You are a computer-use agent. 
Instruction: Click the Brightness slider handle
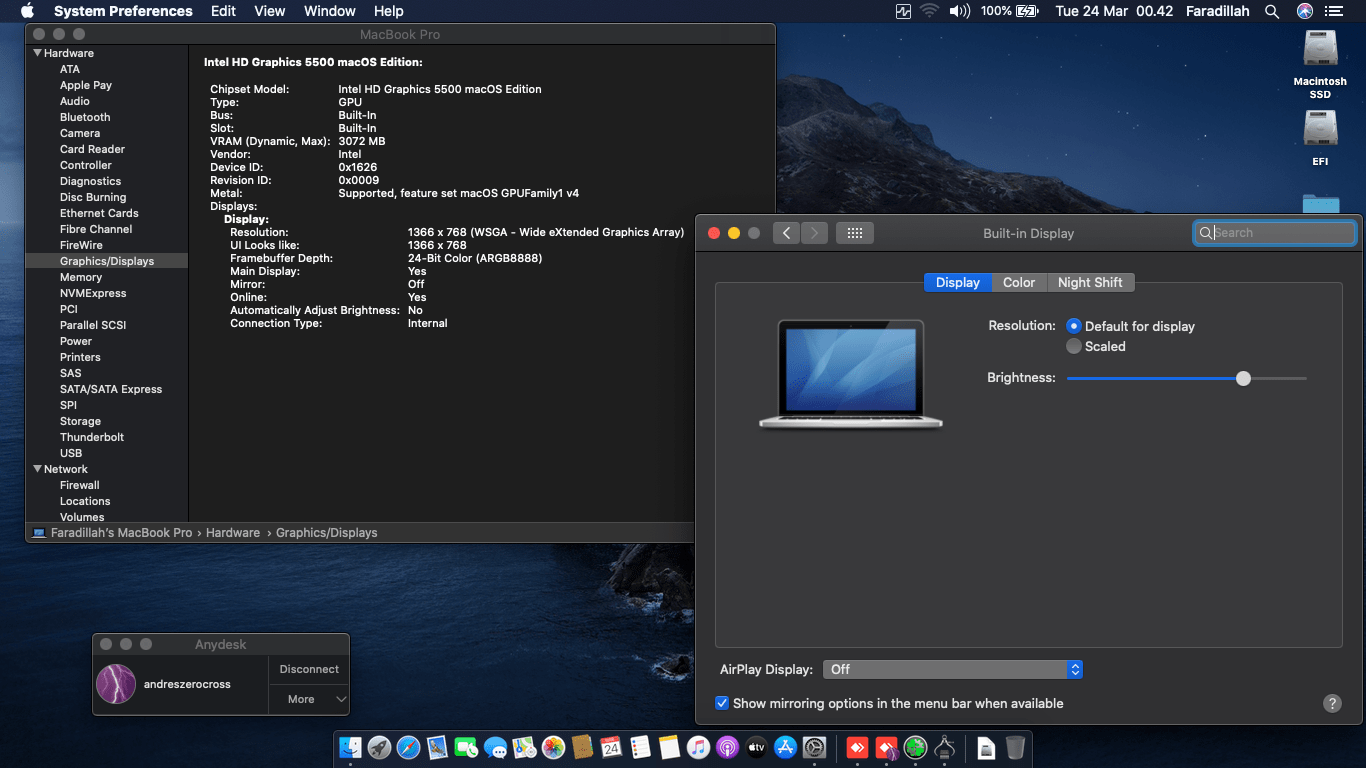[x=1243, y=378]
